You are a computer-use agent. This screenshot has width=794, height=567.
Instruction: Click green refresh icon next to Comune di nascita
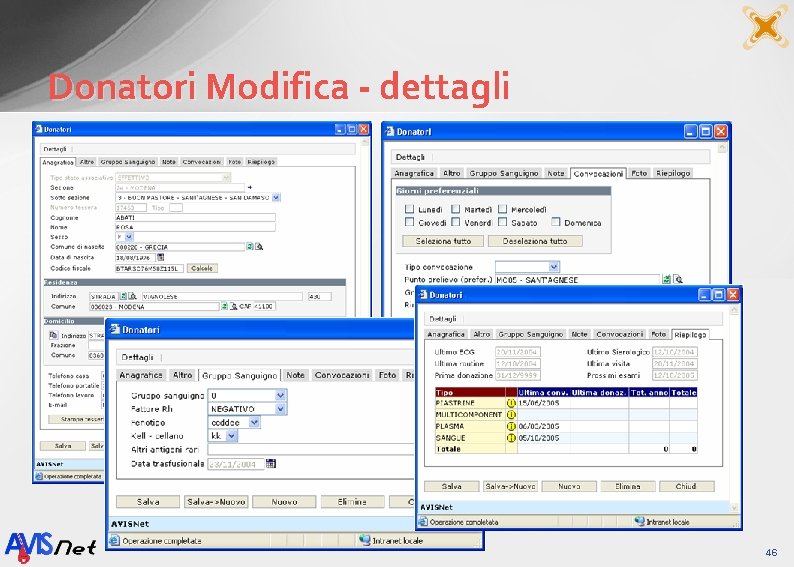250,247
